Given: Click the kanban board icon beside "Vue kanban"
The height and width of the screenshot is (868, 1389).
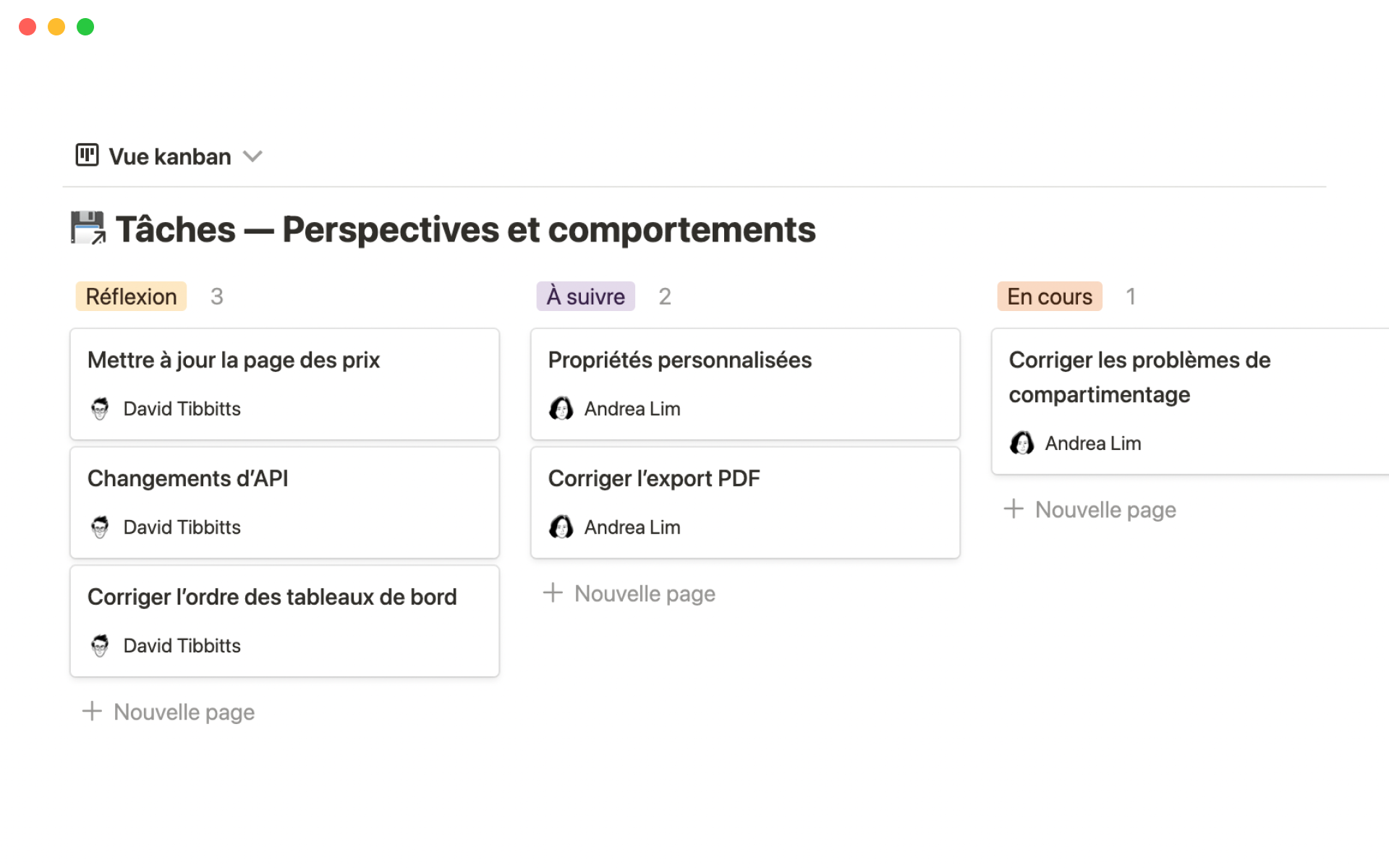Looking at the screenshot, I should (86, 156).
